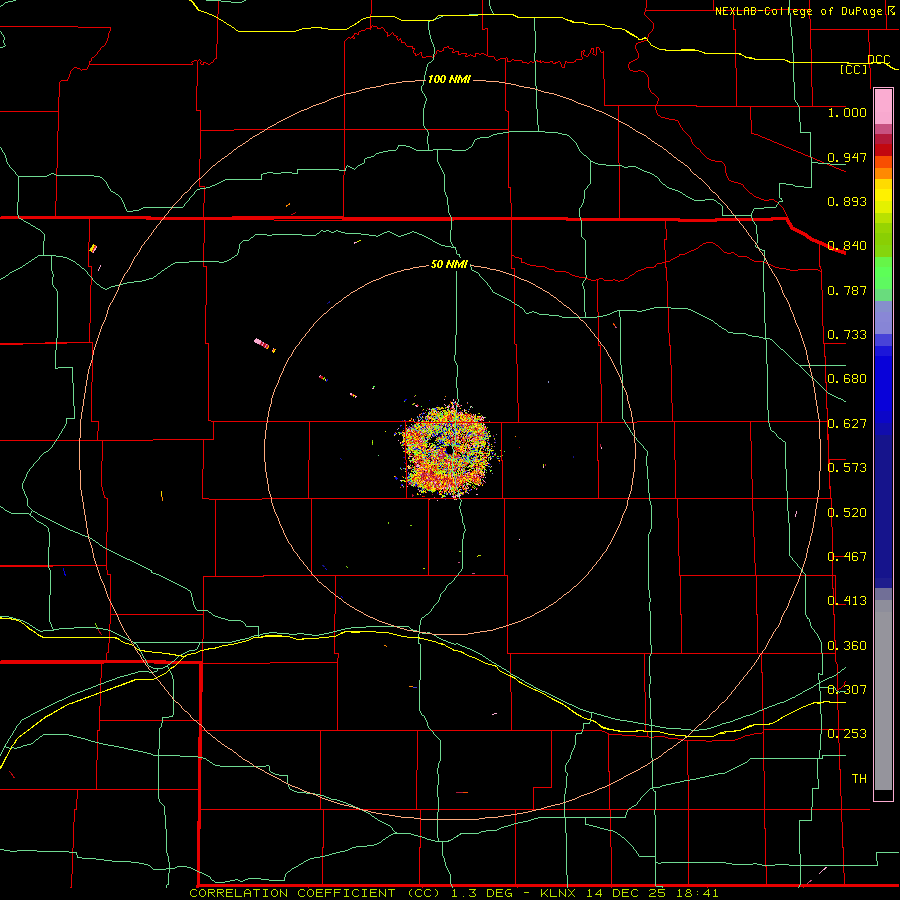Select the 0.360 legend value
The image size is (900, 900).
[x=847, y=646]
